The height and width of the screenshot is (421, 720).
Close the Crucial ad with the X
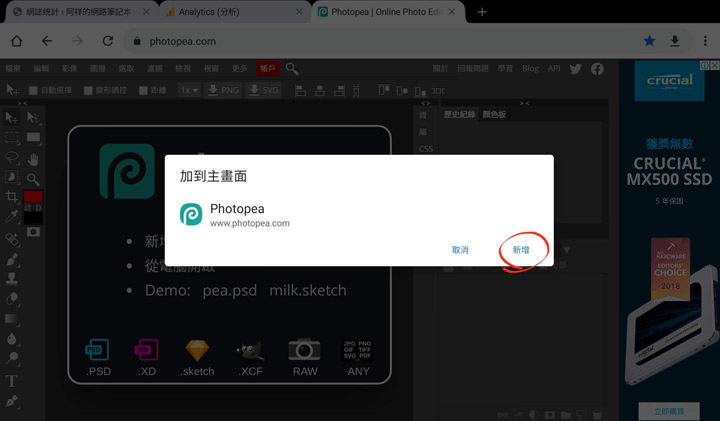click(715, 66)
